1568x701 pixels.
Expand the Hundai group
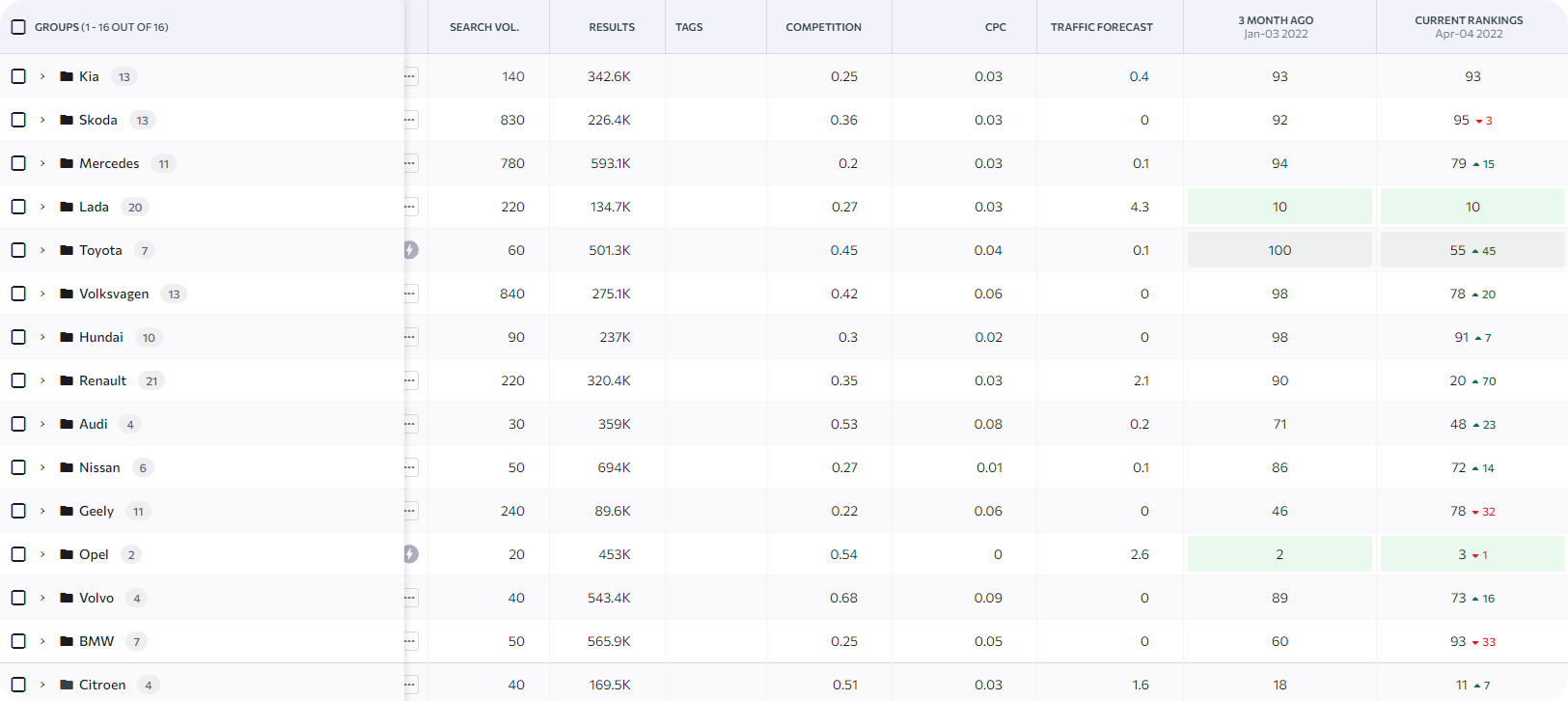pos(42,337)
